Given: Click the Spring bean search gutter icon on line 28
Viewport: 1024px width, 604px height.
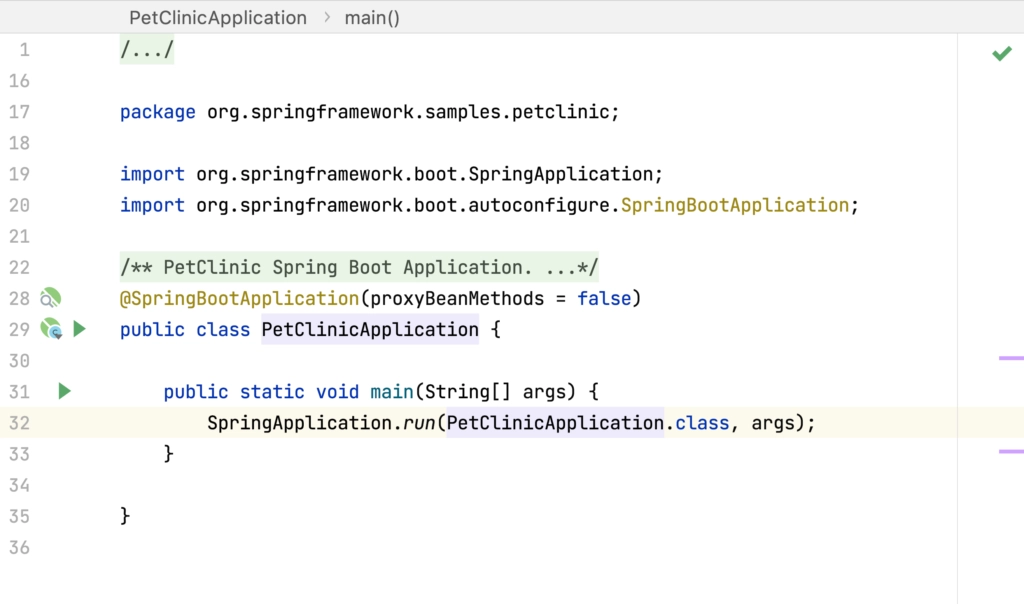Looking at the screenshot, I should pyautogui.click(x=50, y=298).
